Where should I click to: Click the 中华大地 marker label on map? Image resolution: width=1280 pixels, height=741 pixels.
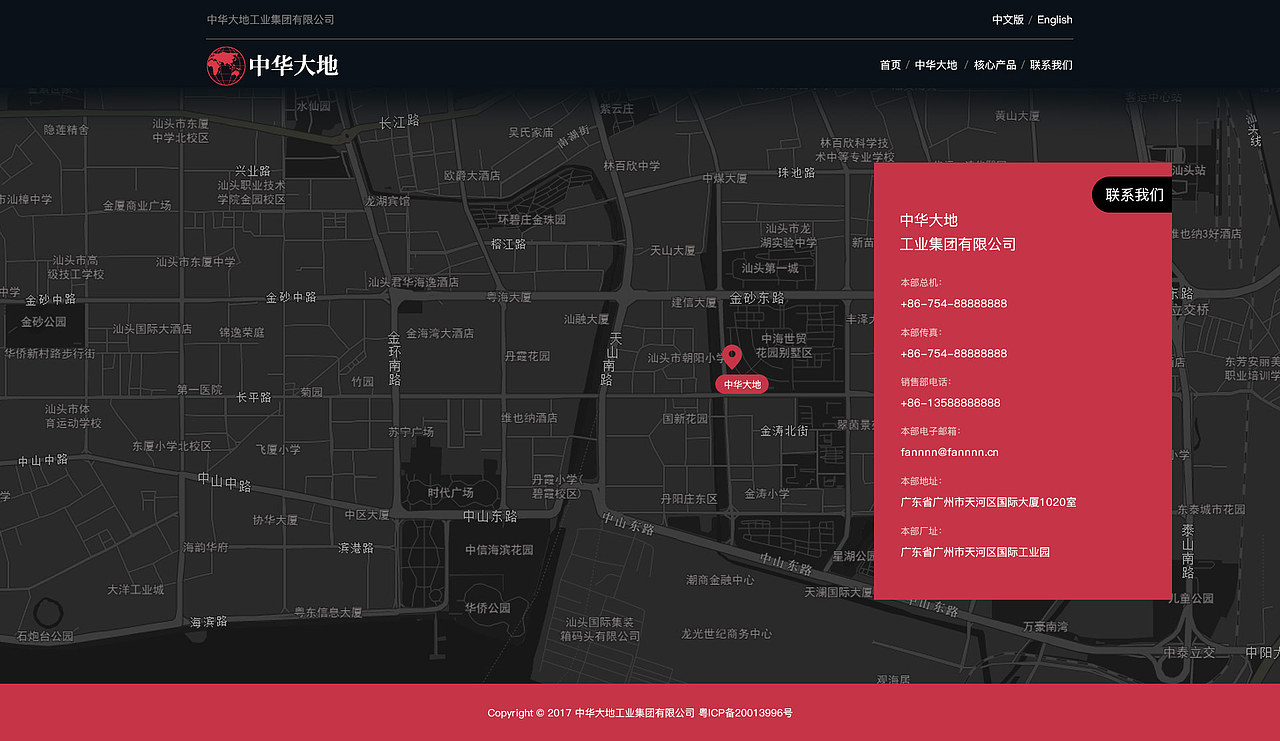740,383
